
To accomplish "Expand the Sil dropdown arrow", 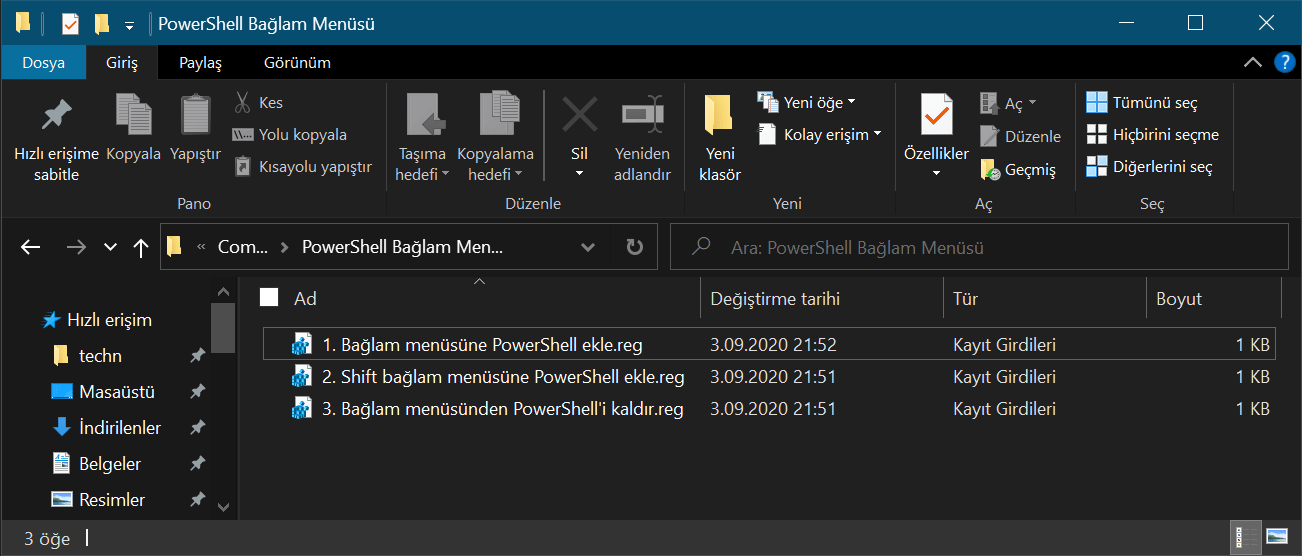I will 579,173.
